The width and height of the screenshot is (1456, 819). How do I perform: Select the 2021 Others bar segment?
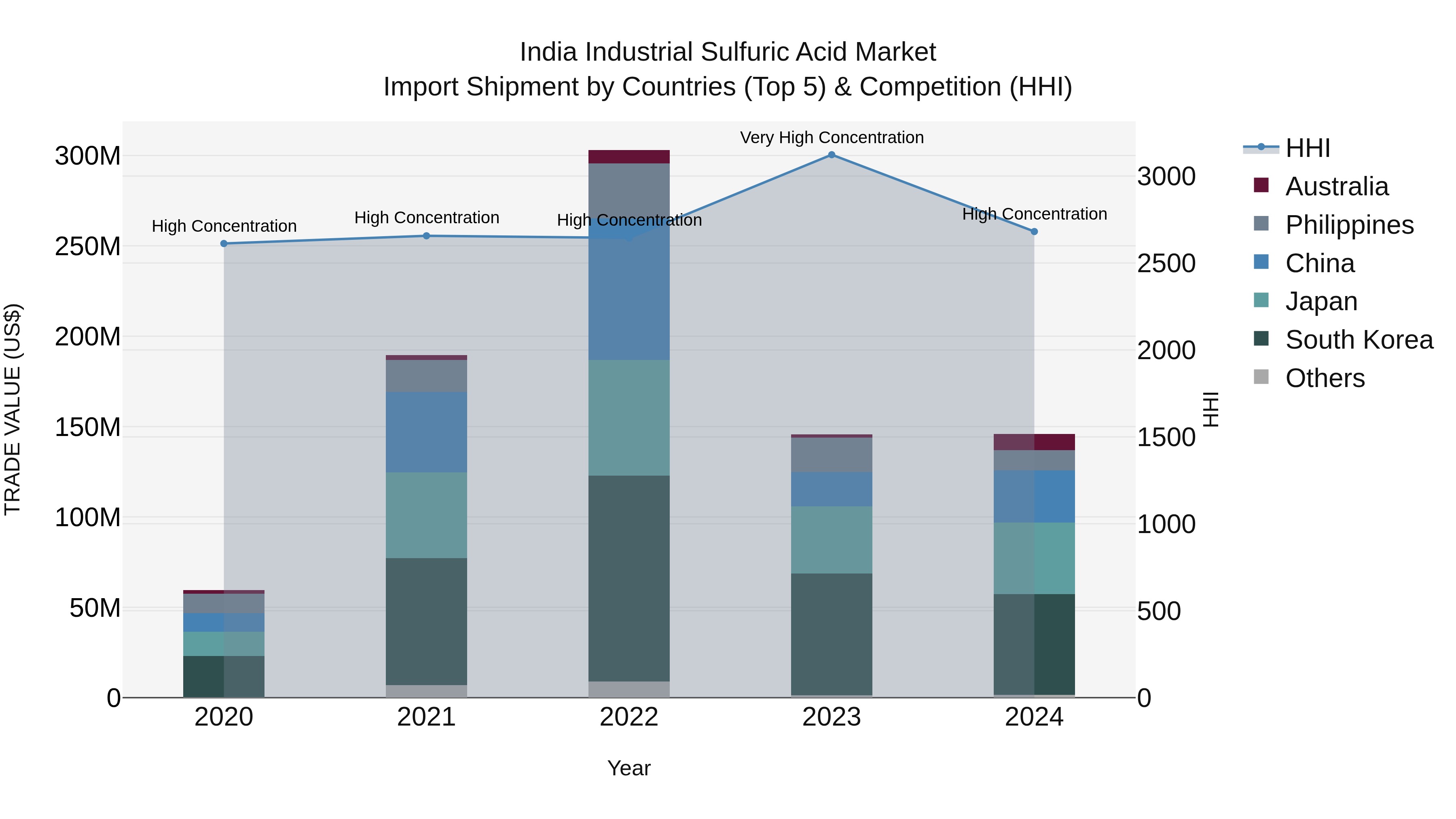[x=427, y=691]
